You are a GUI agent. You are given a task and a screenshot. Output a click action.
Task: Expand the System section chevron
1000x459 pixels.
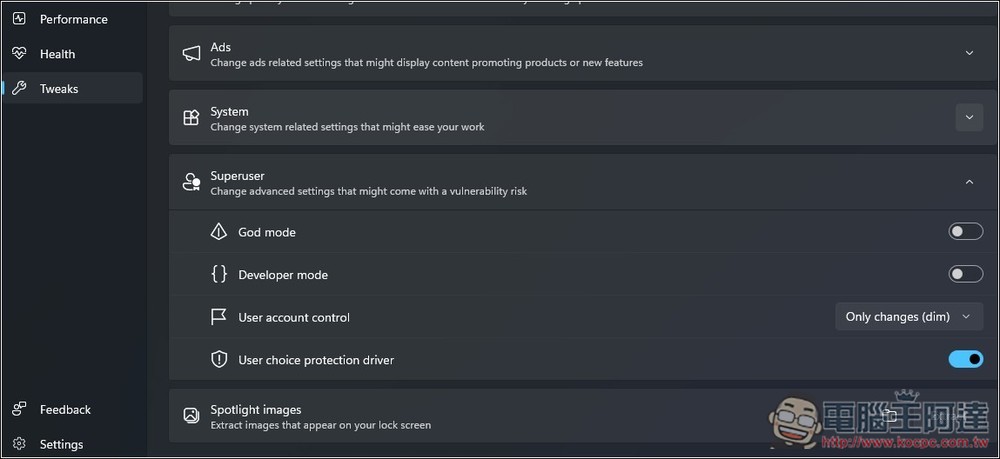click(969, 117)
